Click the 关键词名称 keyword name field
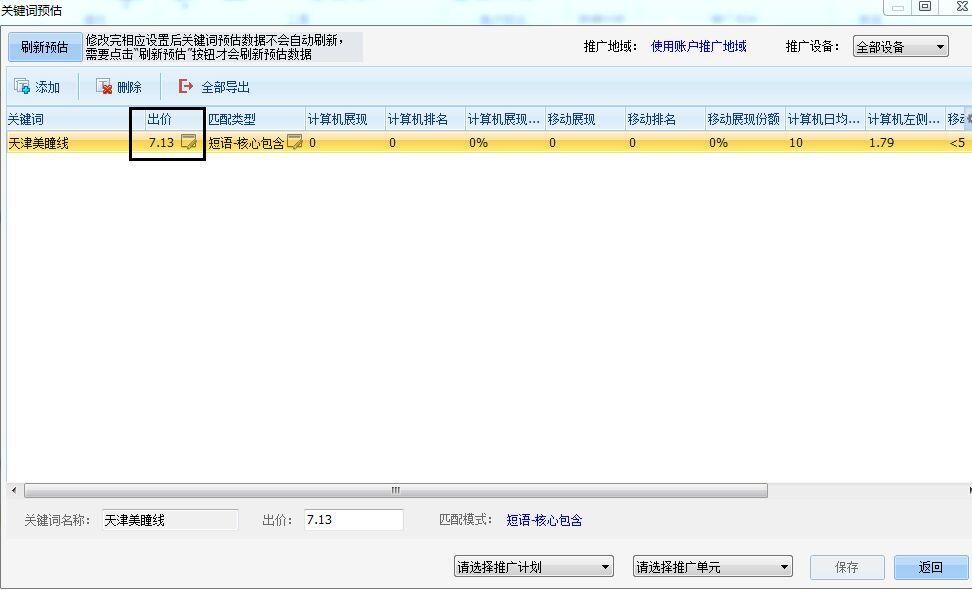972x590 pixels. pos(170,519)
